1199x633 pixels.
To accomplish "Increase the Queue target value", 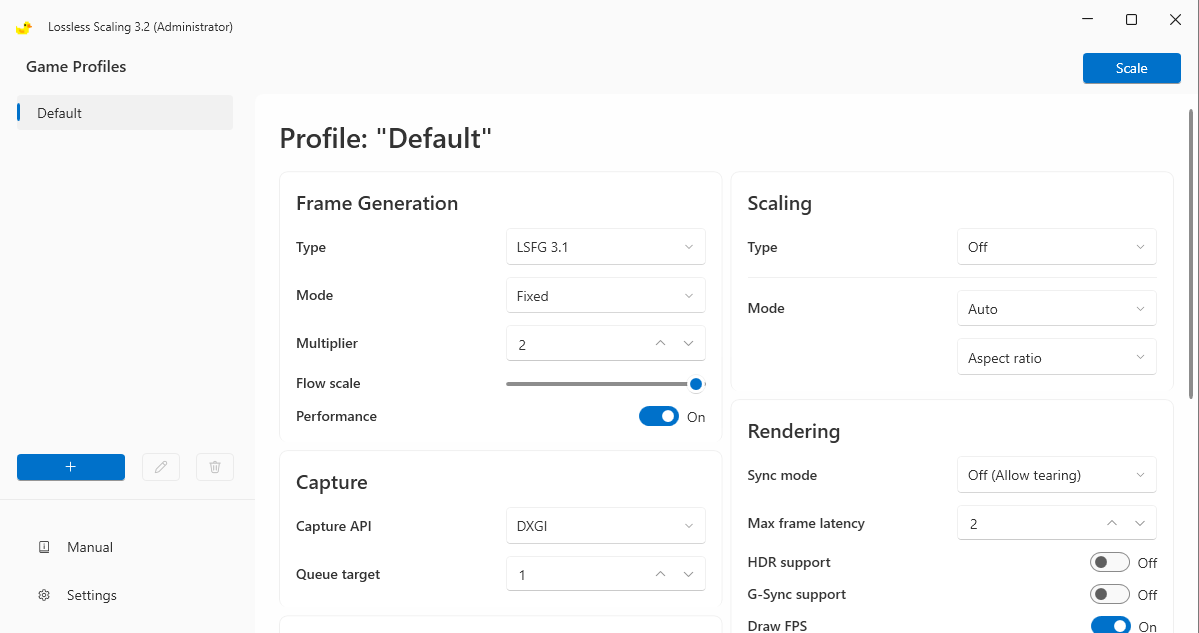I will coord(661,574).
